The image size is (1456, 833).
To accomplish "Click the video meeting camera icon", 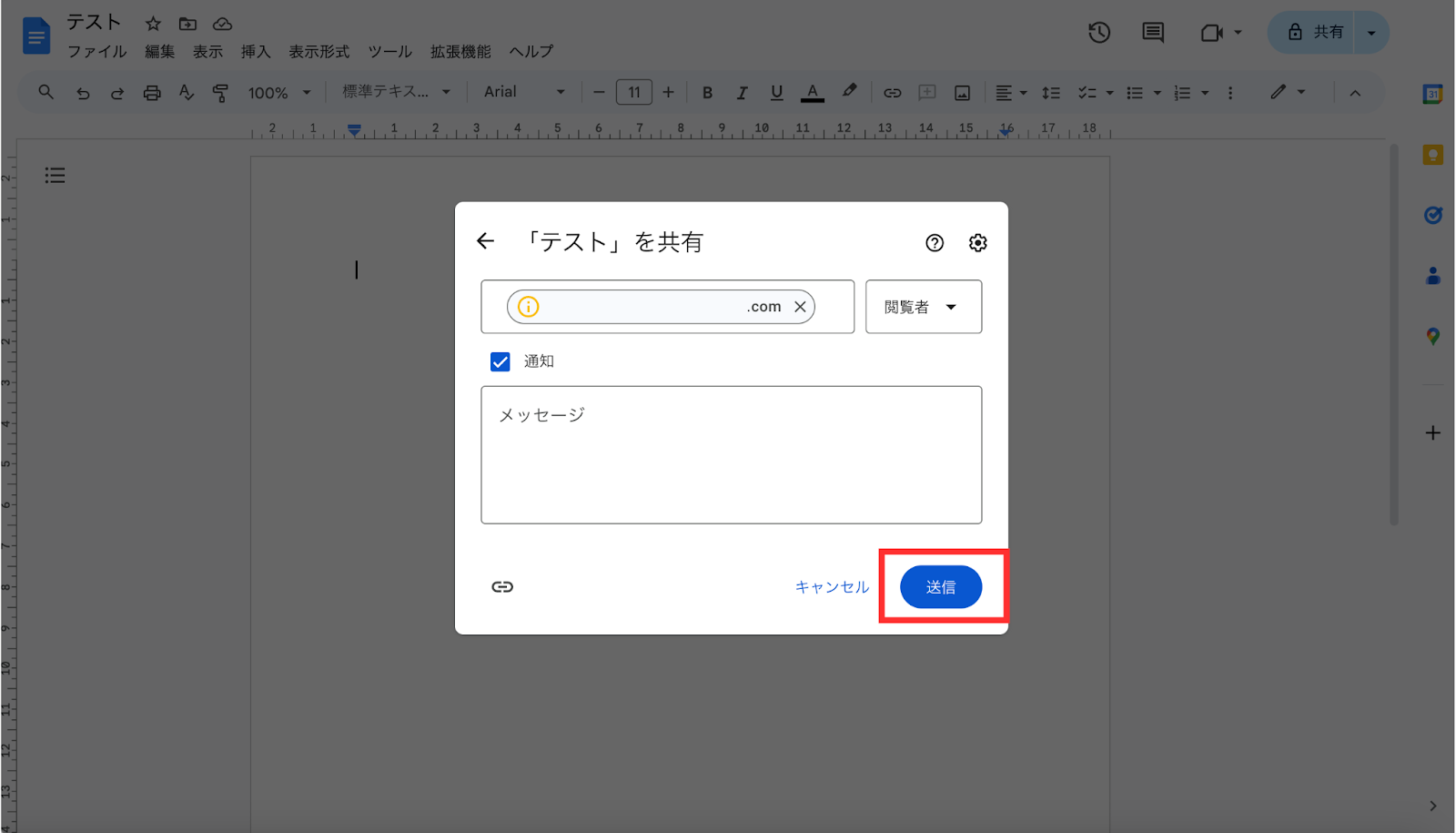I will [1211, 33].
